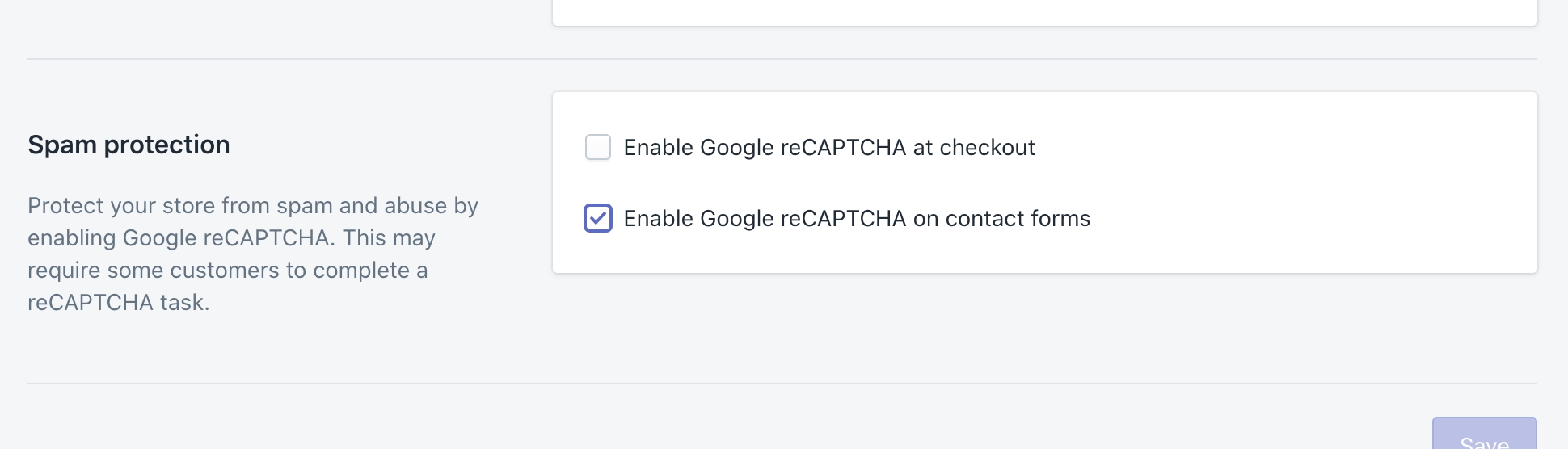The width and height of the screenshot is (1568, 449).
Task: Enable Google reCAPTCHA at checkout checkbox
Action: coord(598,147)
